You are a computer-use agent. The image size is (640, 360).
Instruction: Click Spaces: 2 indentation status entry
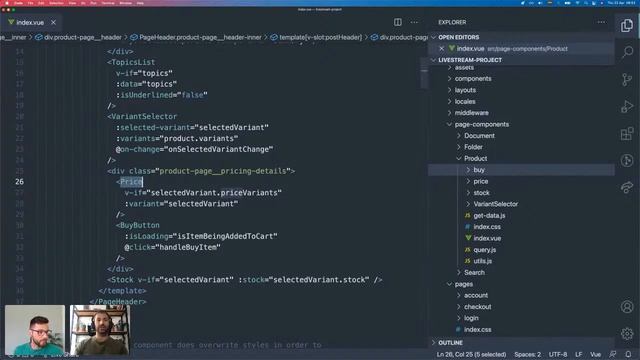527,354
